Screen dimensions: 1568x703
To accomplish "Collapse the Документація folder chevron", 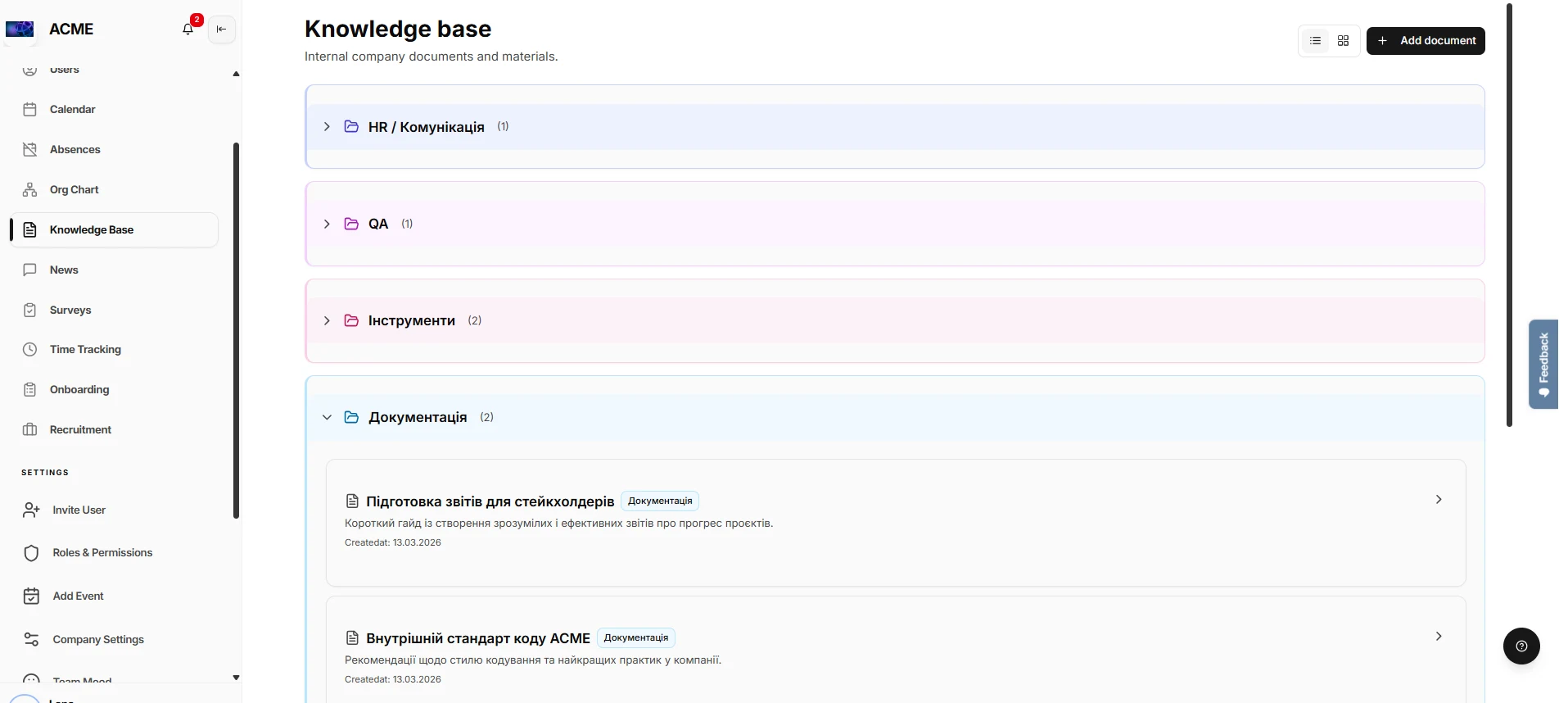I will (x=327, y=417).
